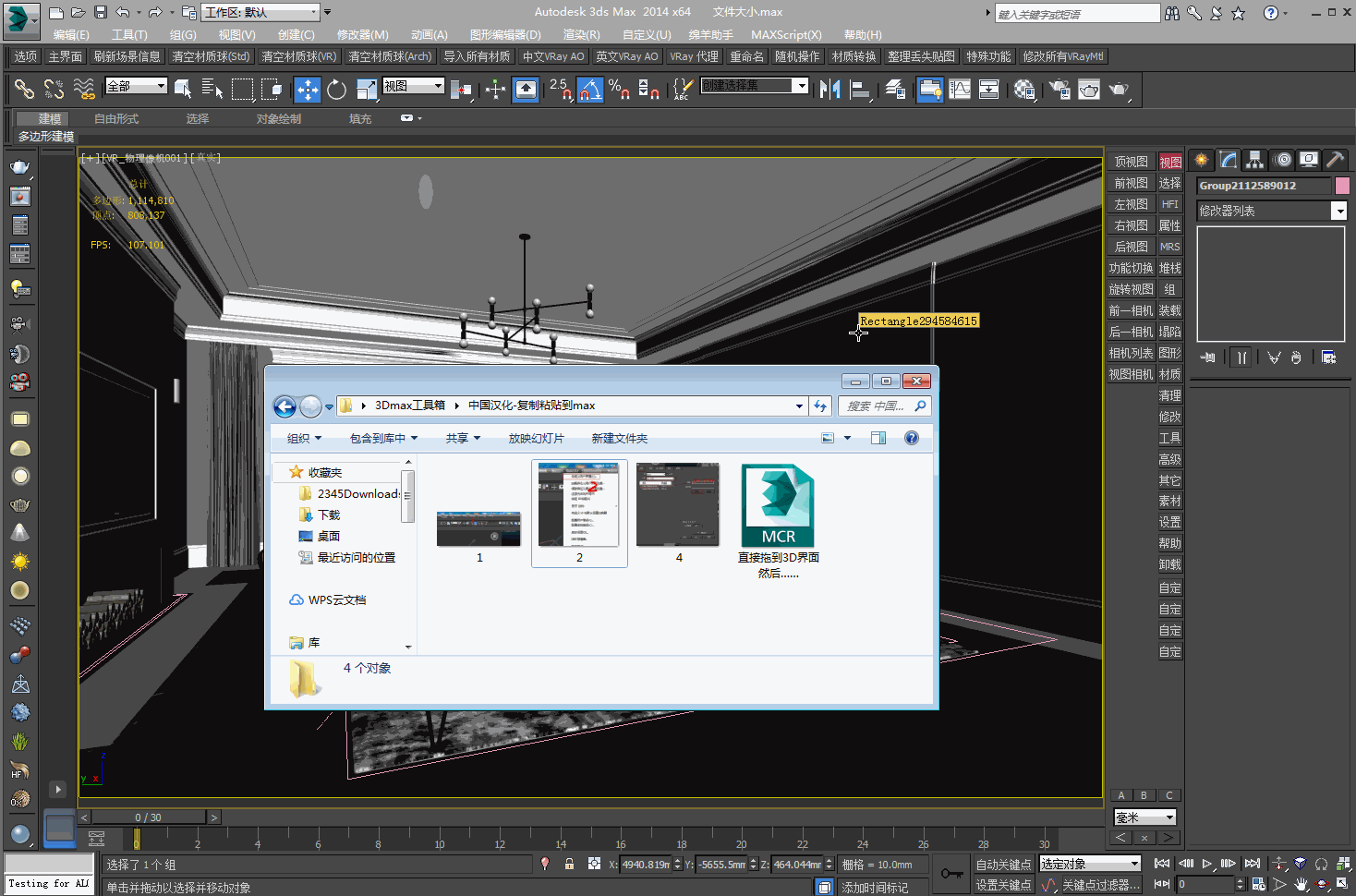Click the 顶视图 top view button

[x=1131, y=162]
